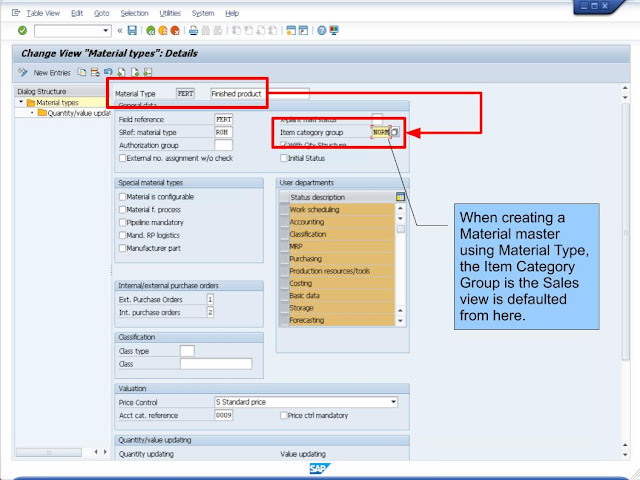The width and height of the screenshot is (640, 480).
Task: Click the Delete entry icon
Action: (95, 72)
